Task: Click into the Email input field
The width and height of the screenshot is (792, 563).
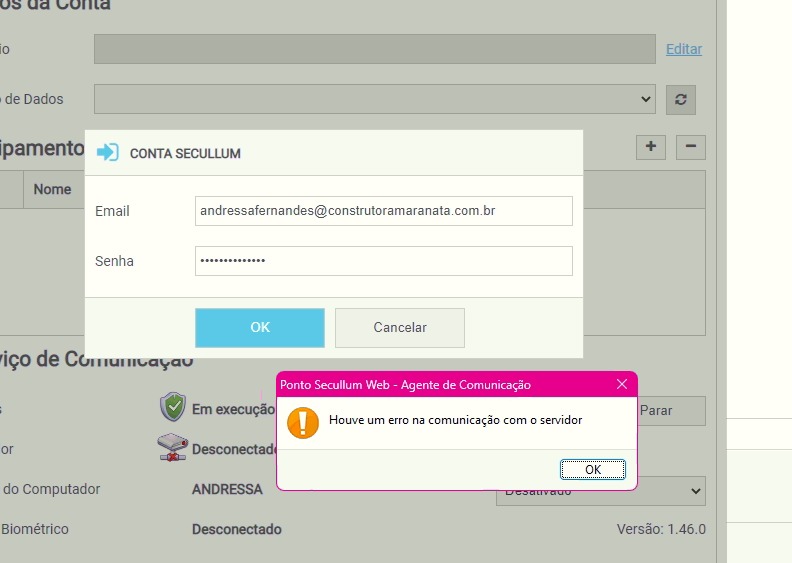Action: [x=383, y=211]
